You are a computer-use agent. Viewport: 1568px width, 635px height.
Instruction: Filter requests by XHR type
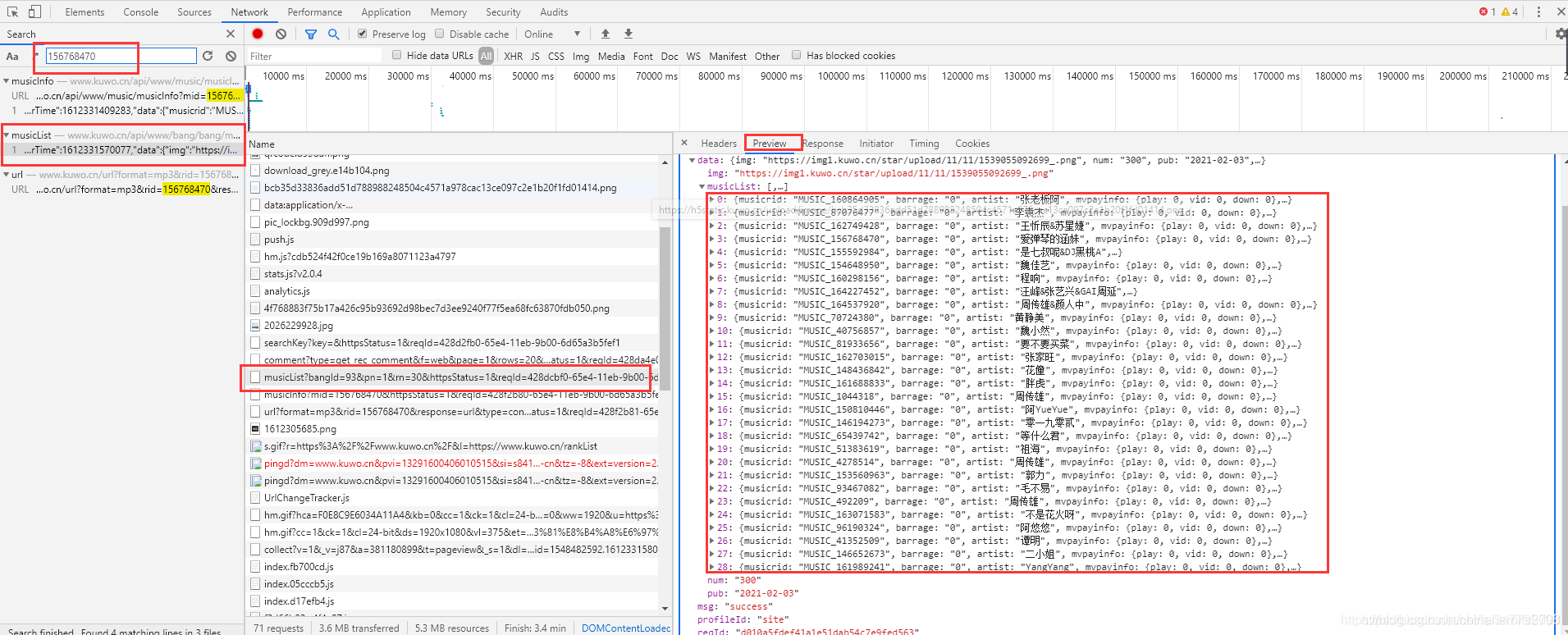[x=513, y=56]
